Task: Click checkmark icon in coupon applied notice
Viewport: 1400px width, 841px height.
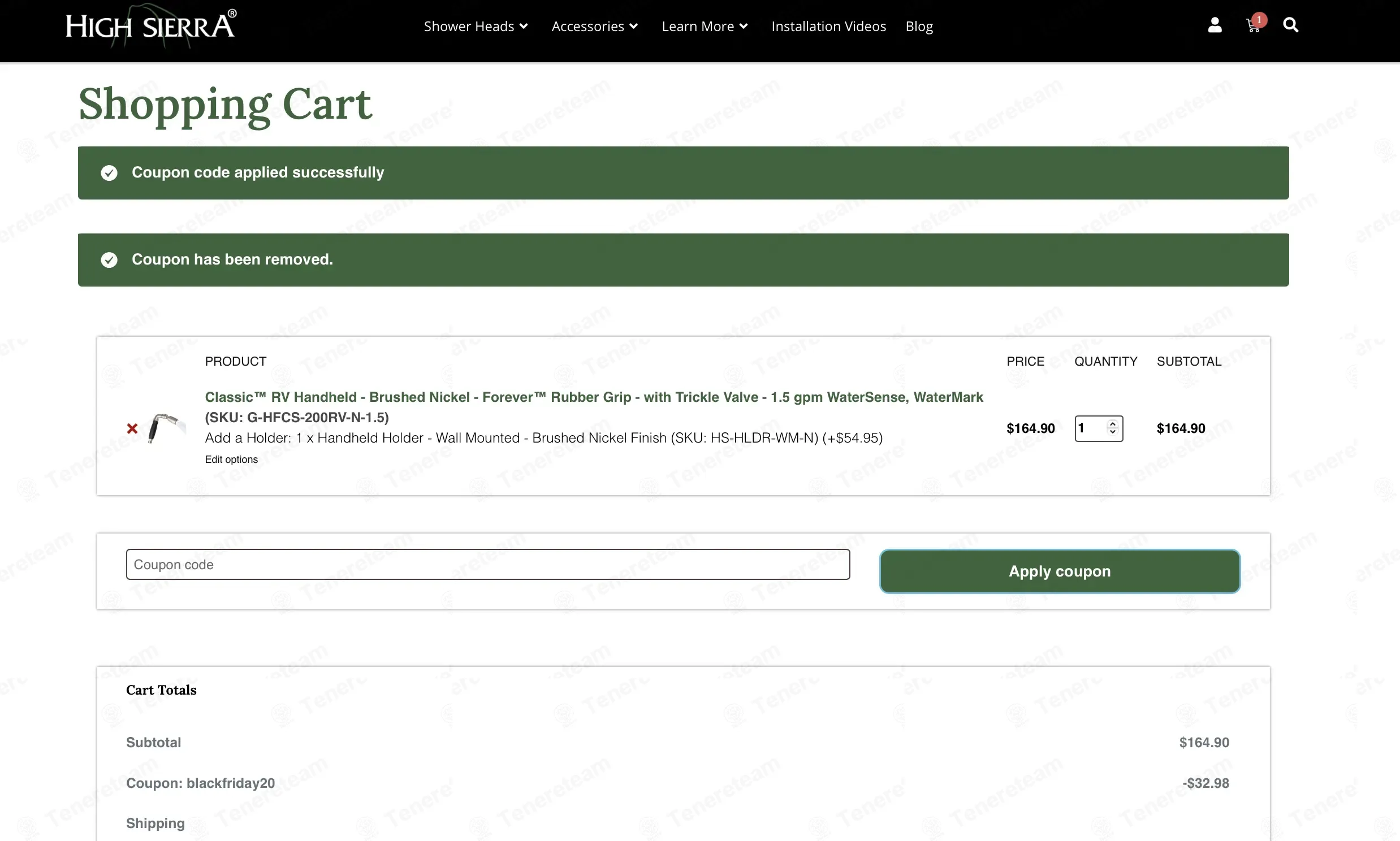Action: click(109, 173)
